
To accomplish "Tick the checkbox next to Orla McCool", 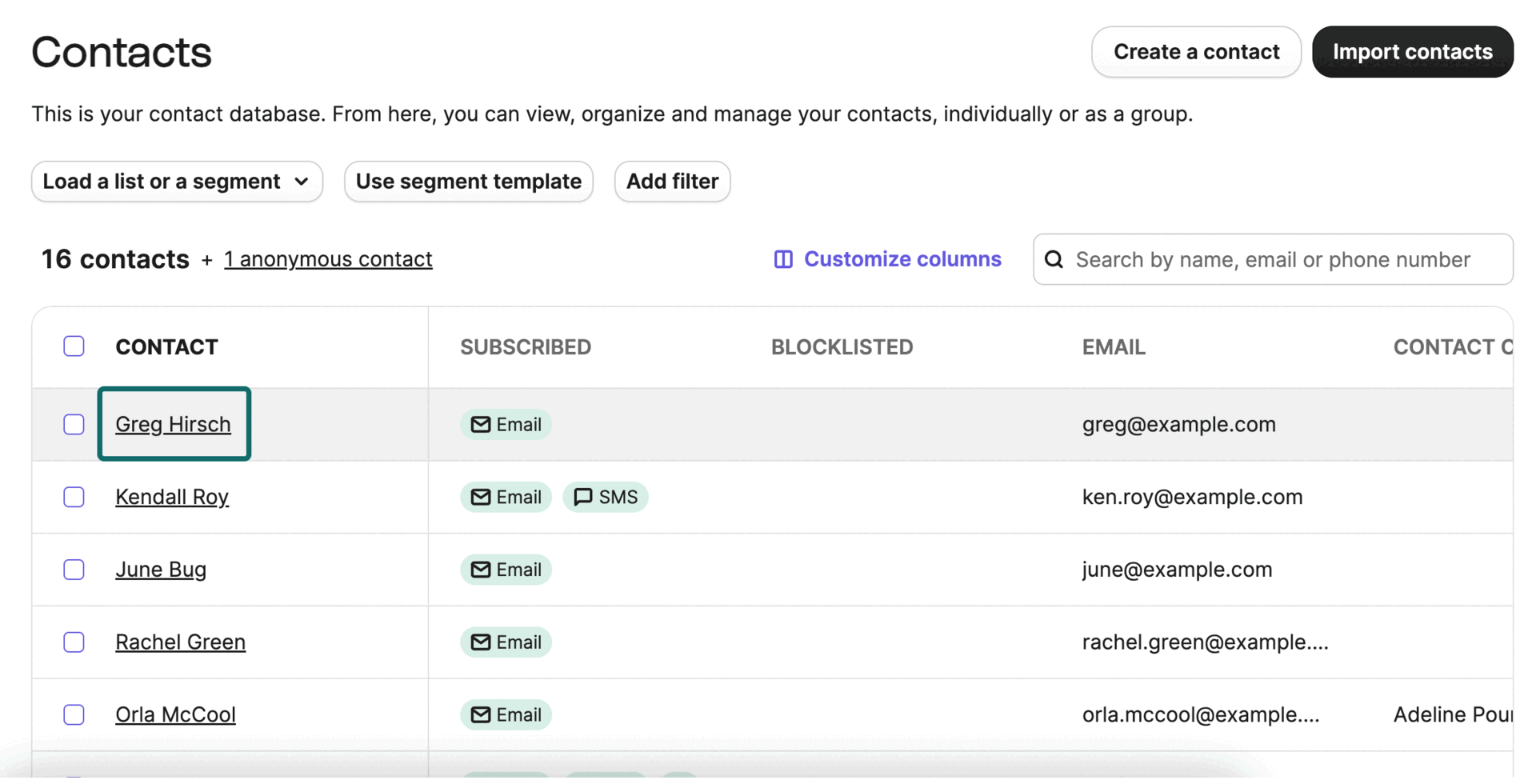I will (74, 714).
